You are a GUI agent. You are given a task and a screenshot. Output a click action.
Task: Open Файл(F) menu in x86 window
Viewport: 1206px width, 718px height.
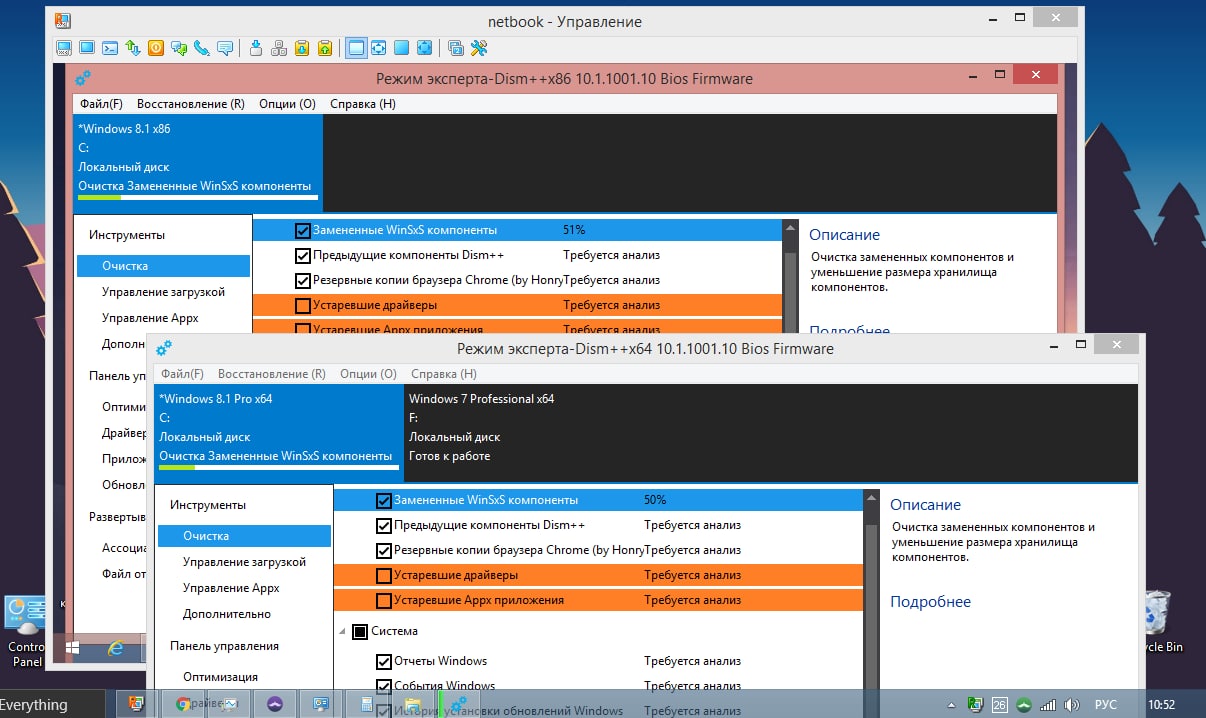click(x=101, y=104)
